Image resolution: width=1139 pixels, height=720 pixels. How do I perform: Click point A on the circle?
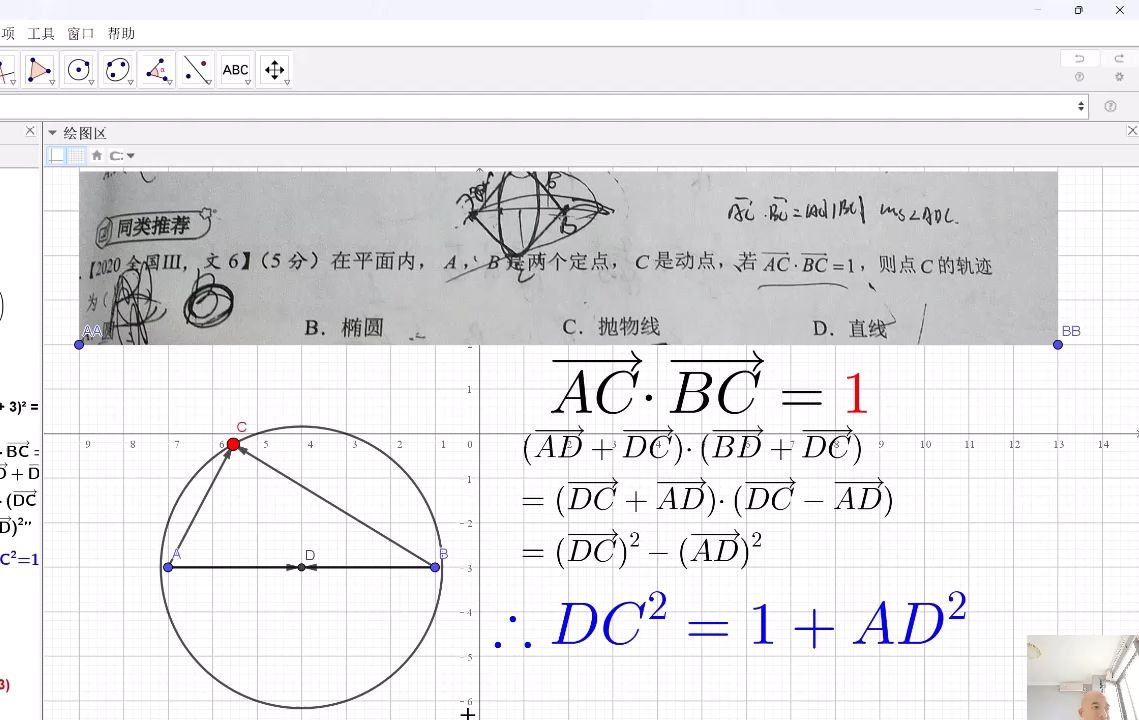click(x=168, y=567)
